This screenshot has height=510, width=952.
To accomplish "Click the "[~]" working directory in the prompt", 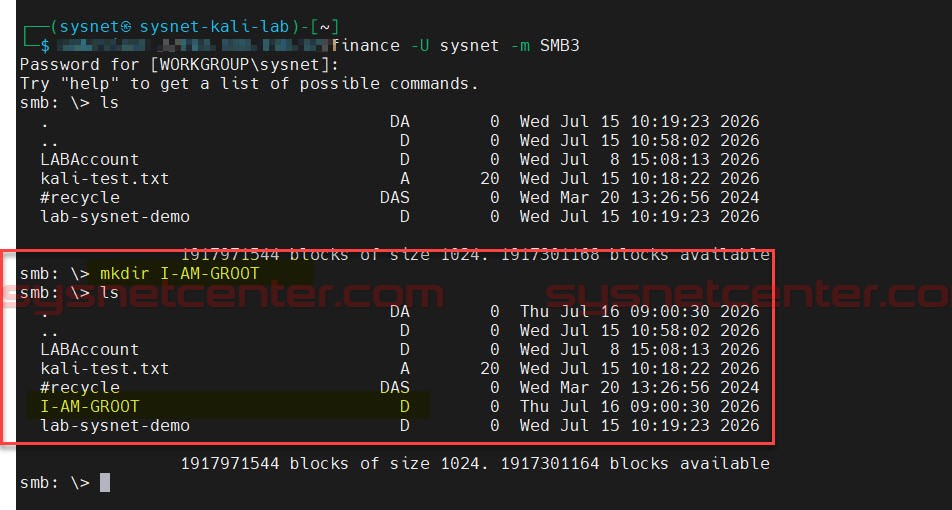I will [x=327, y=27].
